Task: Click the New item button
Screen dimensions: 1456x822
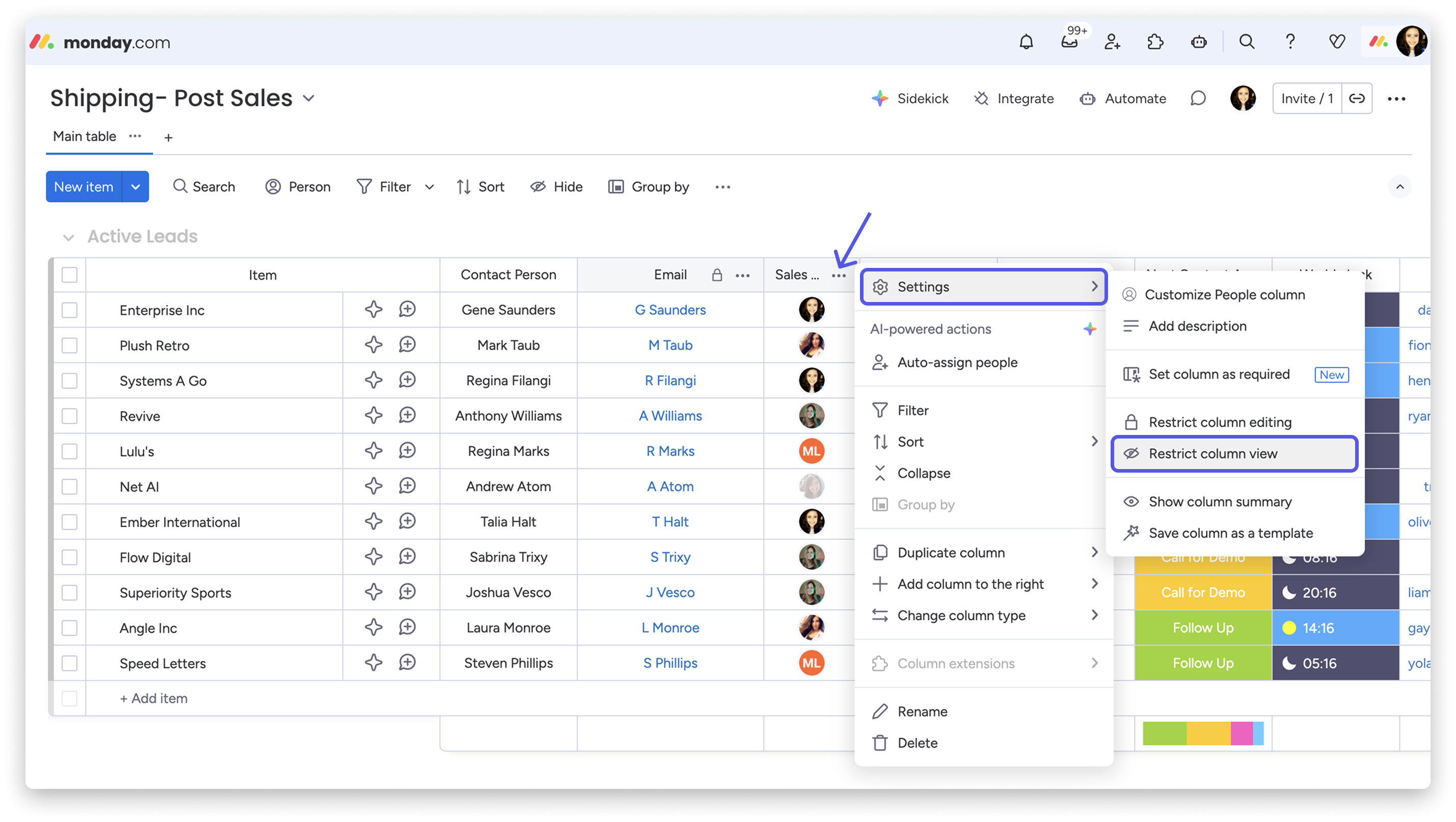Action: 84,187
